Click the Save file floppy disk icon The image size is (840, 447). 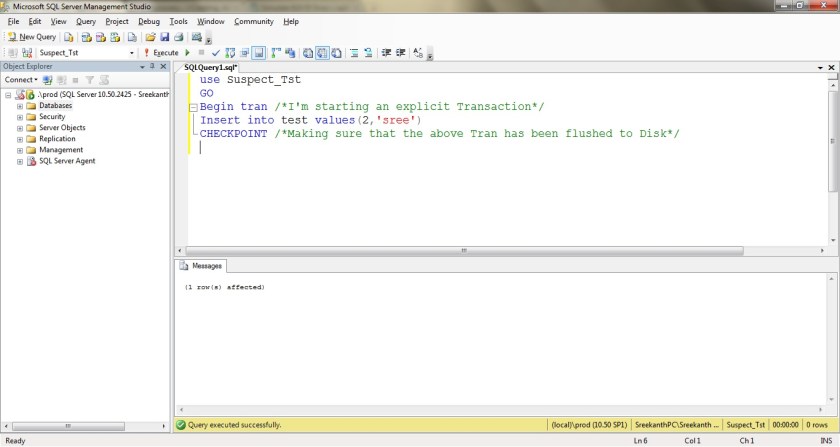(x=165, y=37)
